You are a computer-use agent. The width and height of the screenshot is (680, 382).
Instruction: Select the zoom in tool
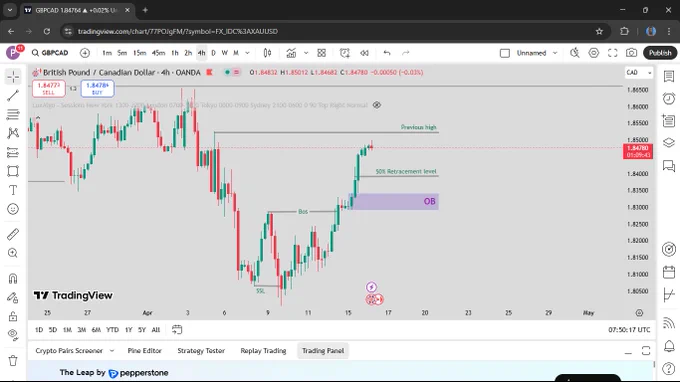[13, 253]
